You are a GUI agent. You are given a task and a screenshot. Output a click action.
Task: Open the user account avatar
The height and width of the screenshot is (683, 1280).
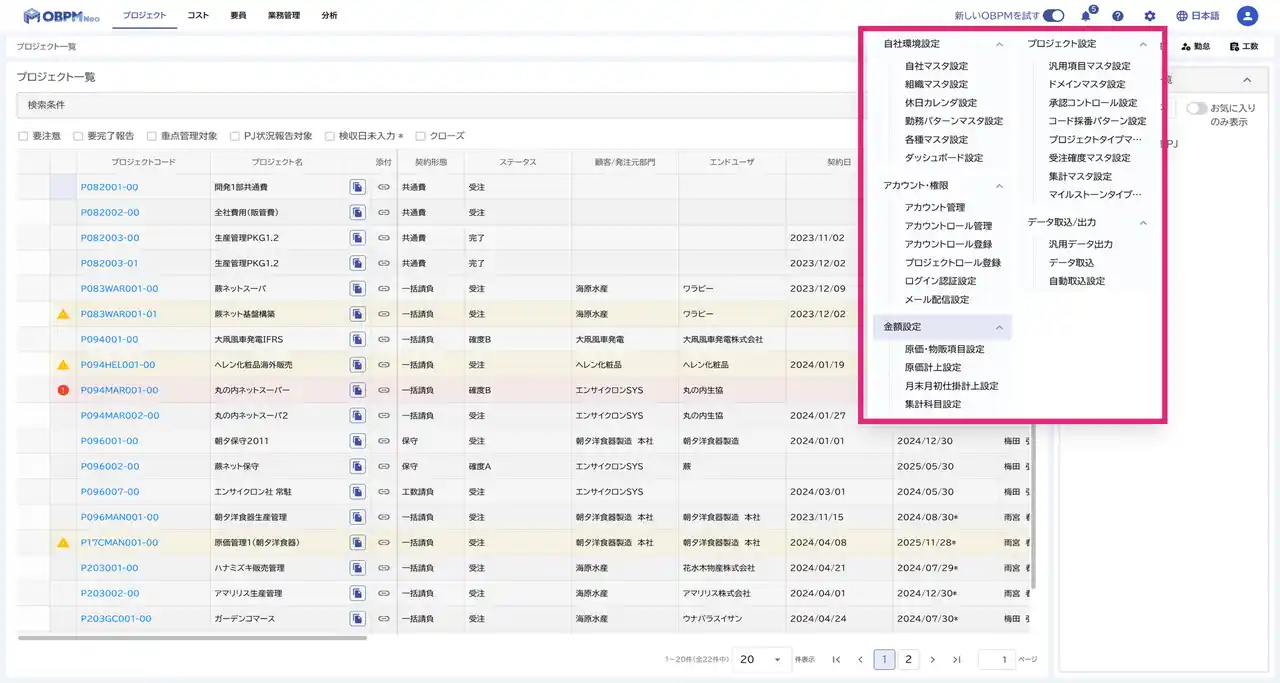1247,16
